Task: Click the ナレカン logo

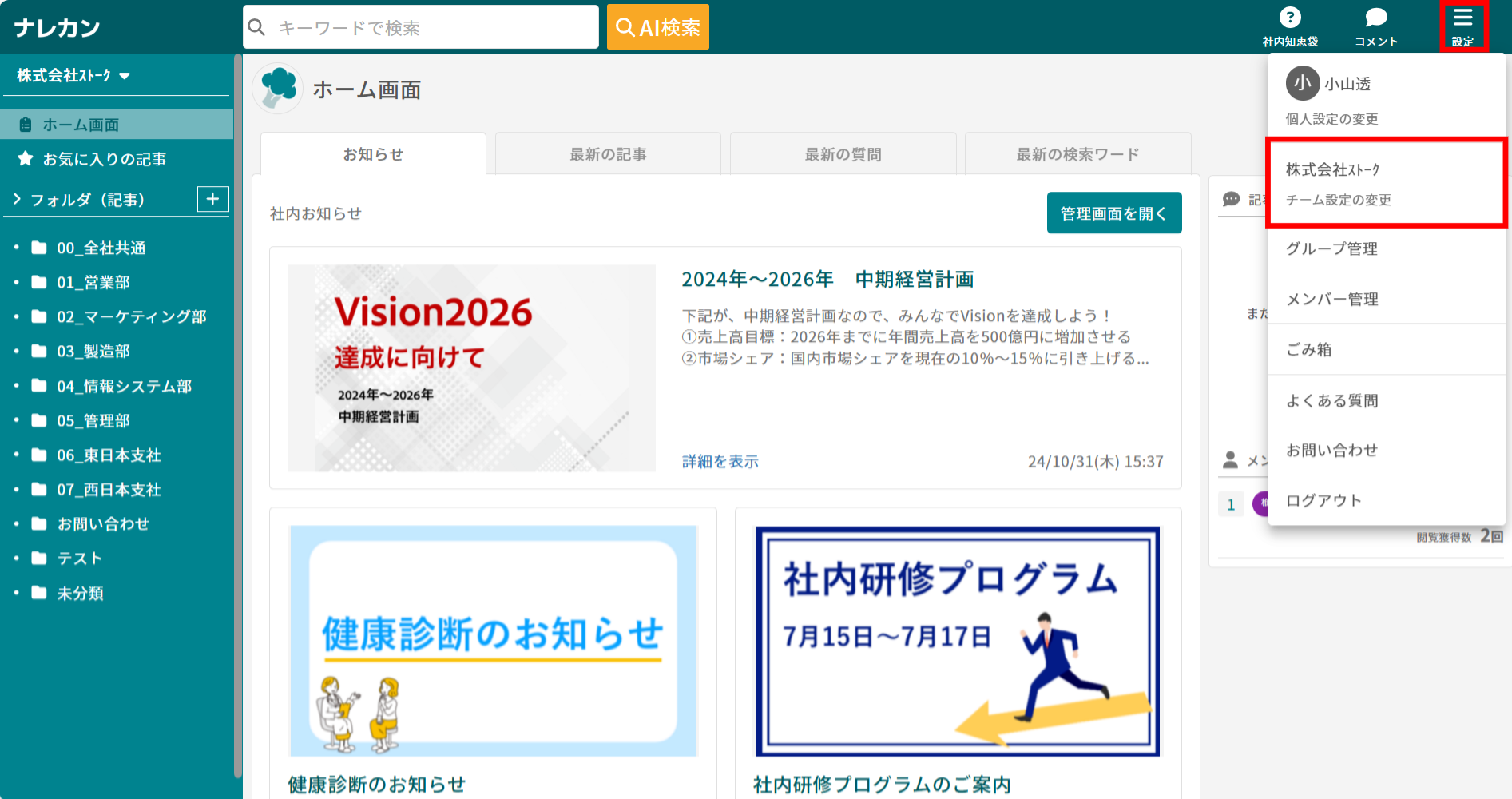Action: 56,26
